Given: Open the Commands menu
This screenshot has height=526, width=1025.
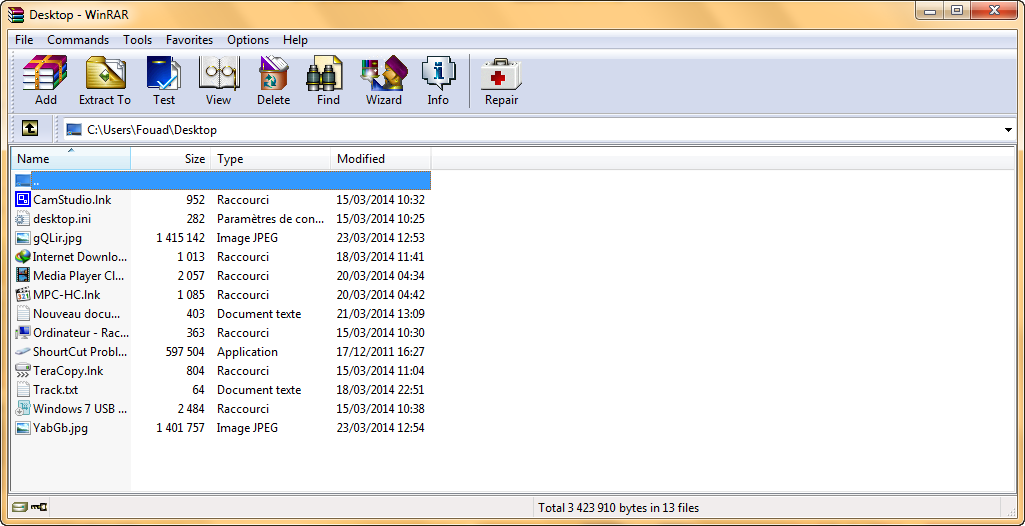Looking at the screenshot, I should tap(78, 40).
